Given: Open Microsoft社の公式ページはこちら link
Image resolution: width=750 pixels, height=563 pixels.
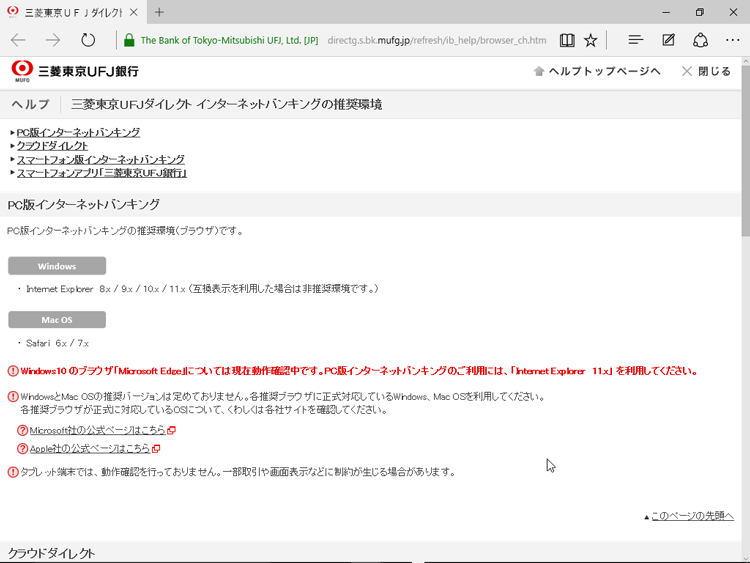Looking at the screenshot, I should [97, 430].
